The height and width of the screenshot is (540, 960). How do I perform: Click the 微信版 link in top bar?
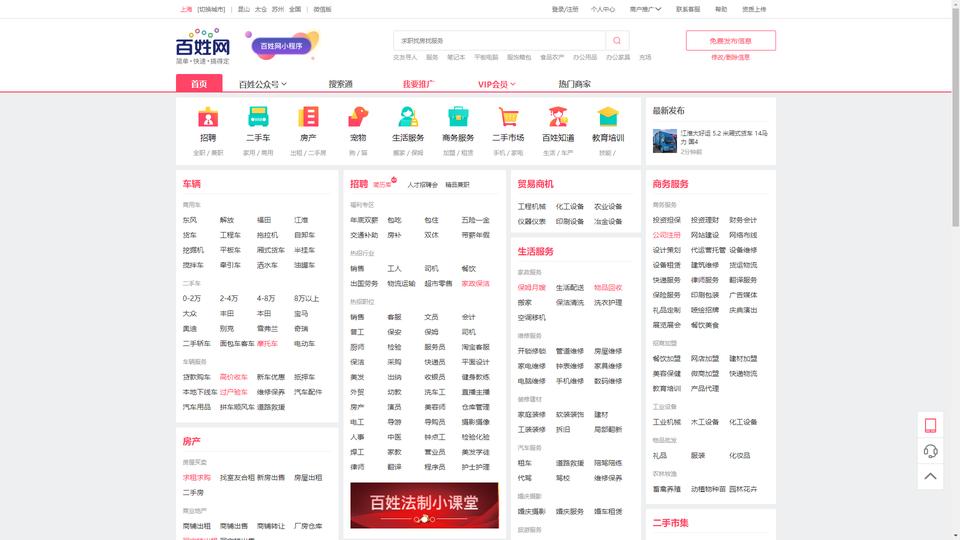(322, 10)
